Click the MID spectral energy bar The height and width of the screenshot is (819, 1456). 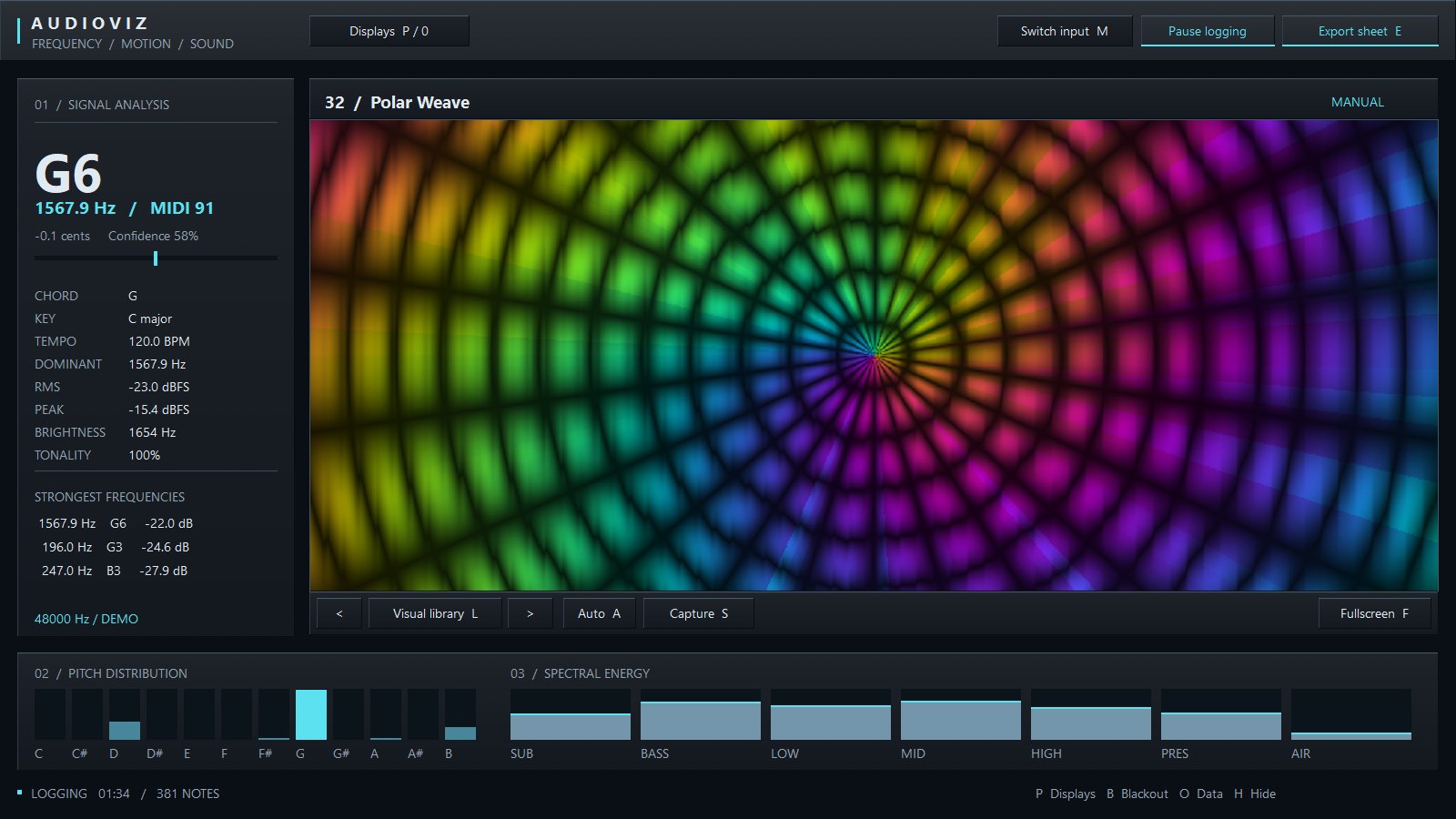click(x=961, y=714)
